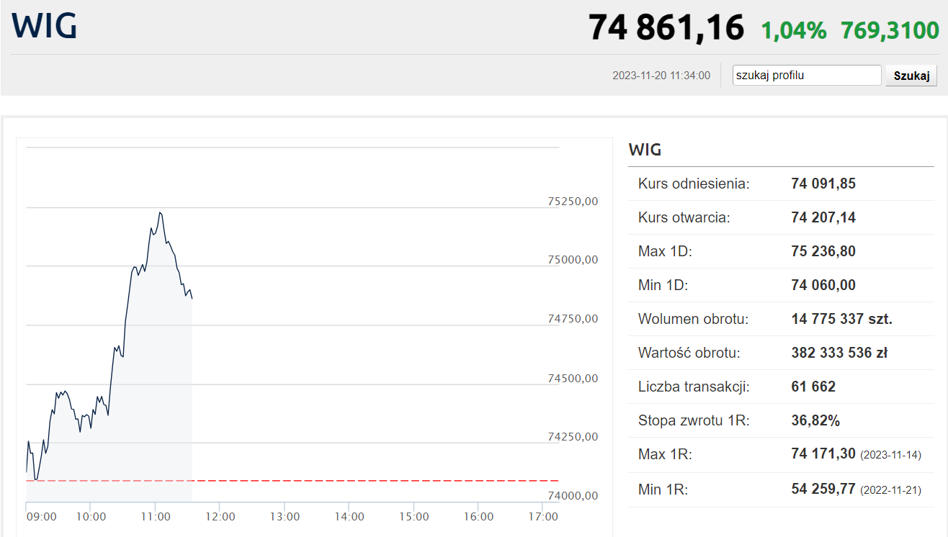948x537 pixels.
Task: Click the 75000,00 chart axis label
Action: click(x=573, y=260)
